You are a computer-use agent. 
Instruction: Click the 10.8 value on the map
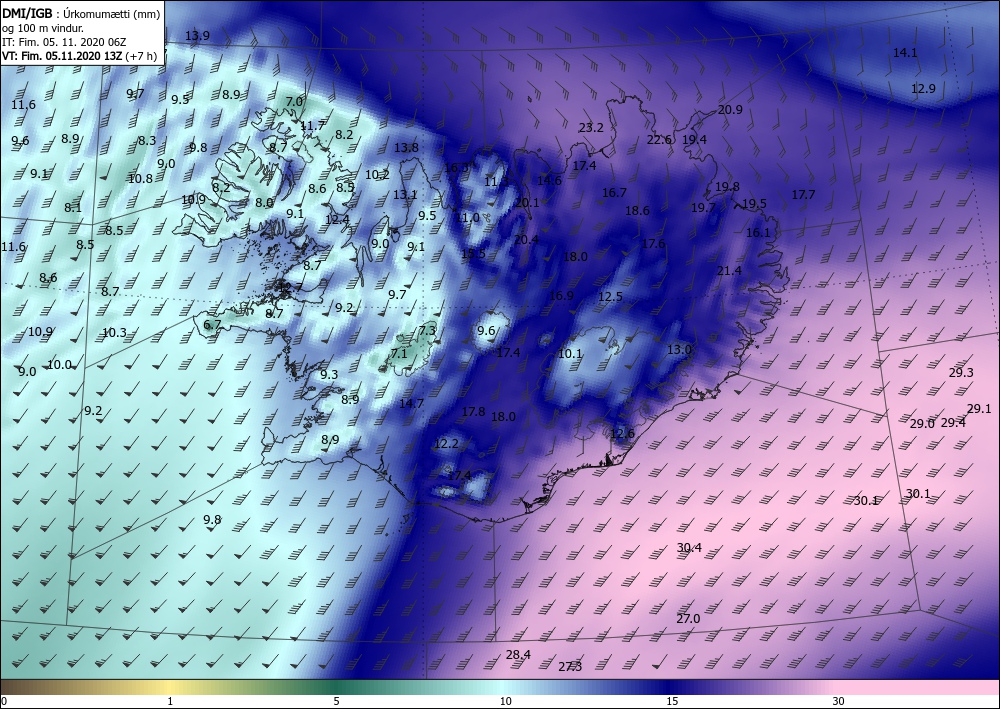[x=140, y=179]
